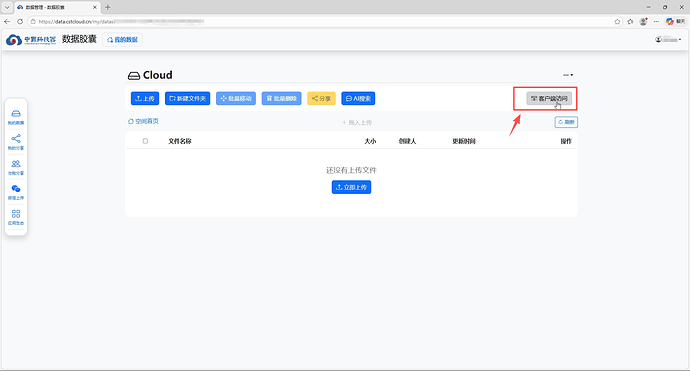Viewport: 690px width, 371px height.
Task: Click the 上传 upload toolbar button
Action: (145, 99)
